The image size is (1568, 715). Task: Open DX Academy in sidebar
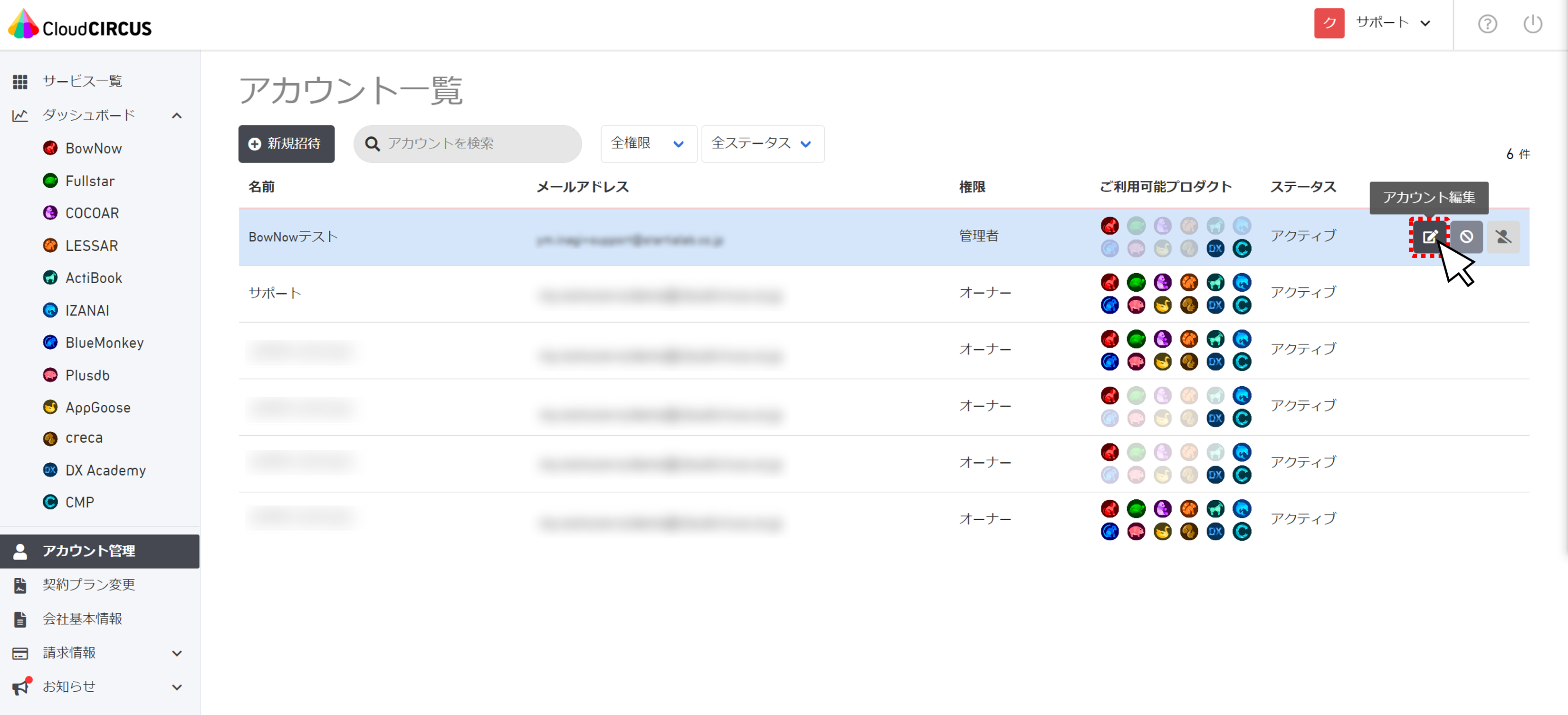coord(105,470)
